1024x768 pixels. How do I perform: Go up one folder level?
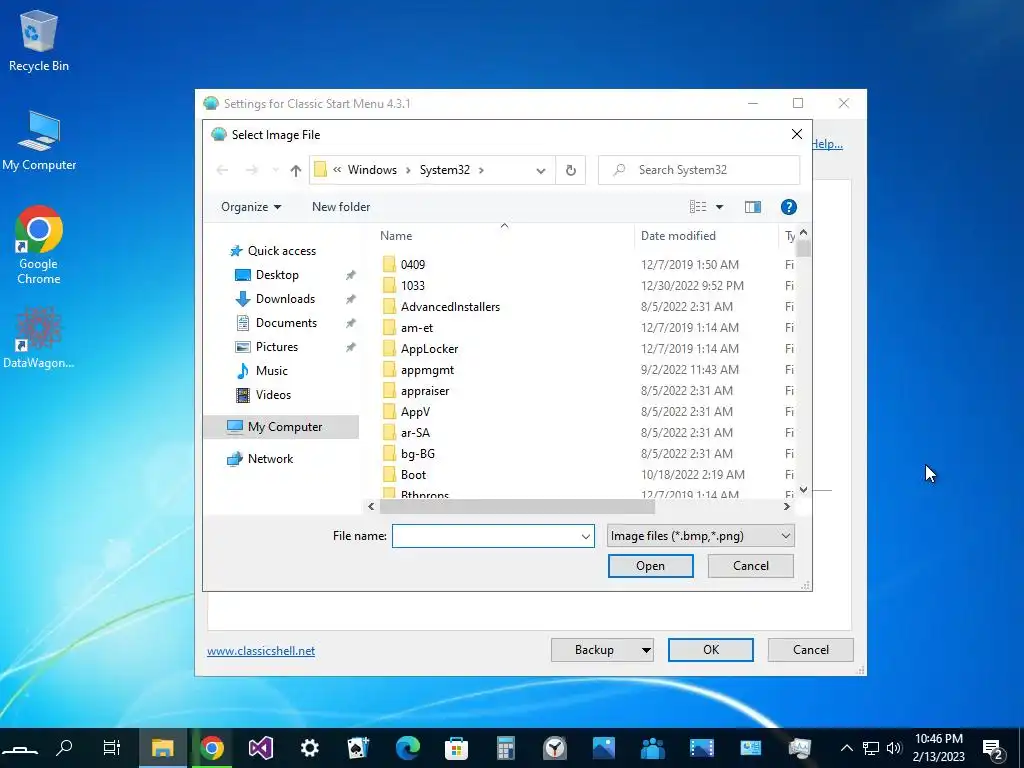[x=296, y=170]
